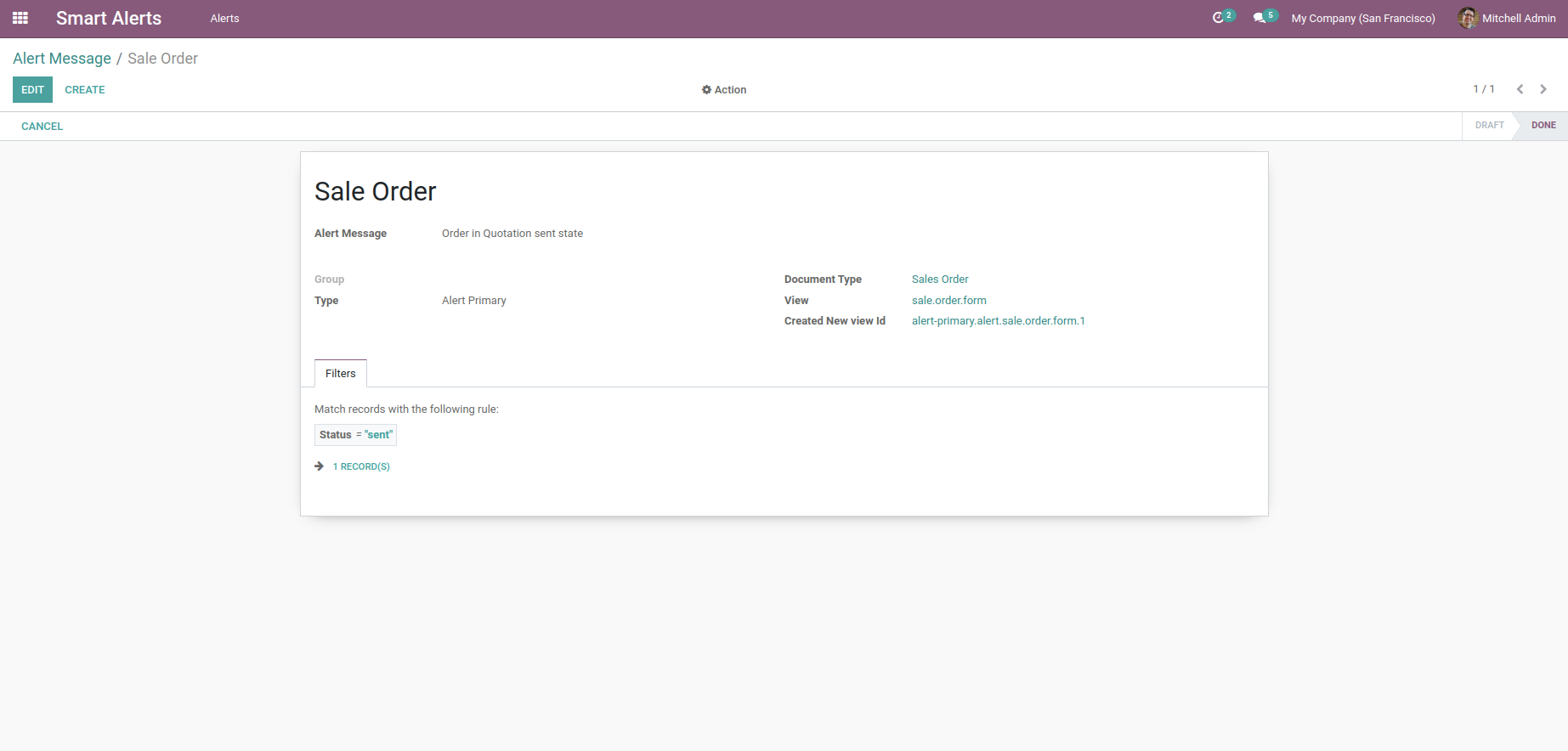Select the Filters tab

341,374
